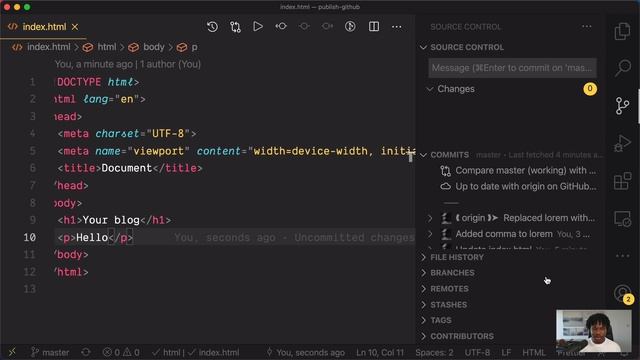This screenshot has width=640, height=360.
Task: Click 'Ln 10, Col 11' cursor position indicator
Action: coord(380,352)
